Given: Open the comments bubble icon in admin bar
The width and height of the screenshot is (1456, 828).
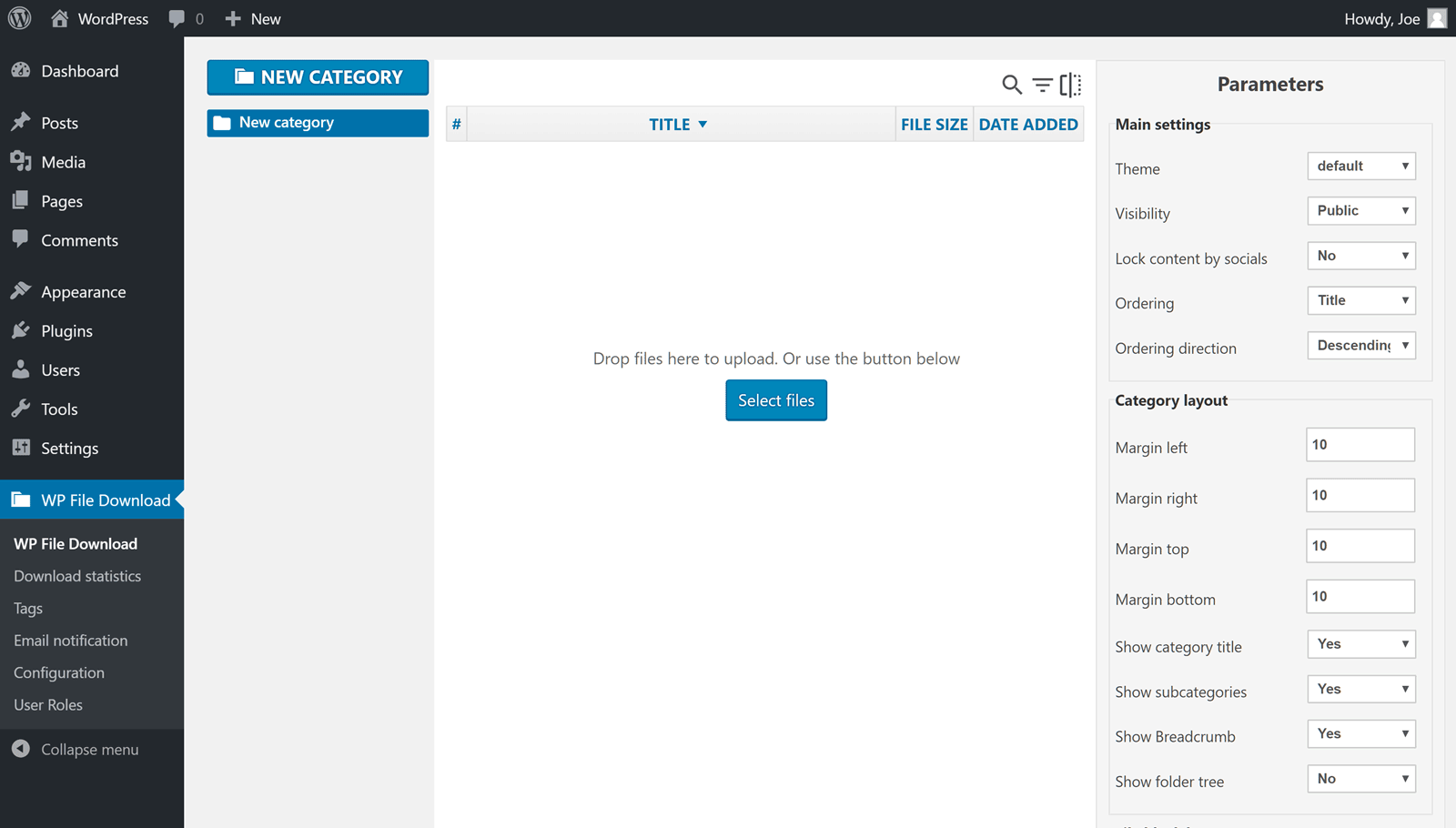Looking at the screenshot, I should 177,19.
